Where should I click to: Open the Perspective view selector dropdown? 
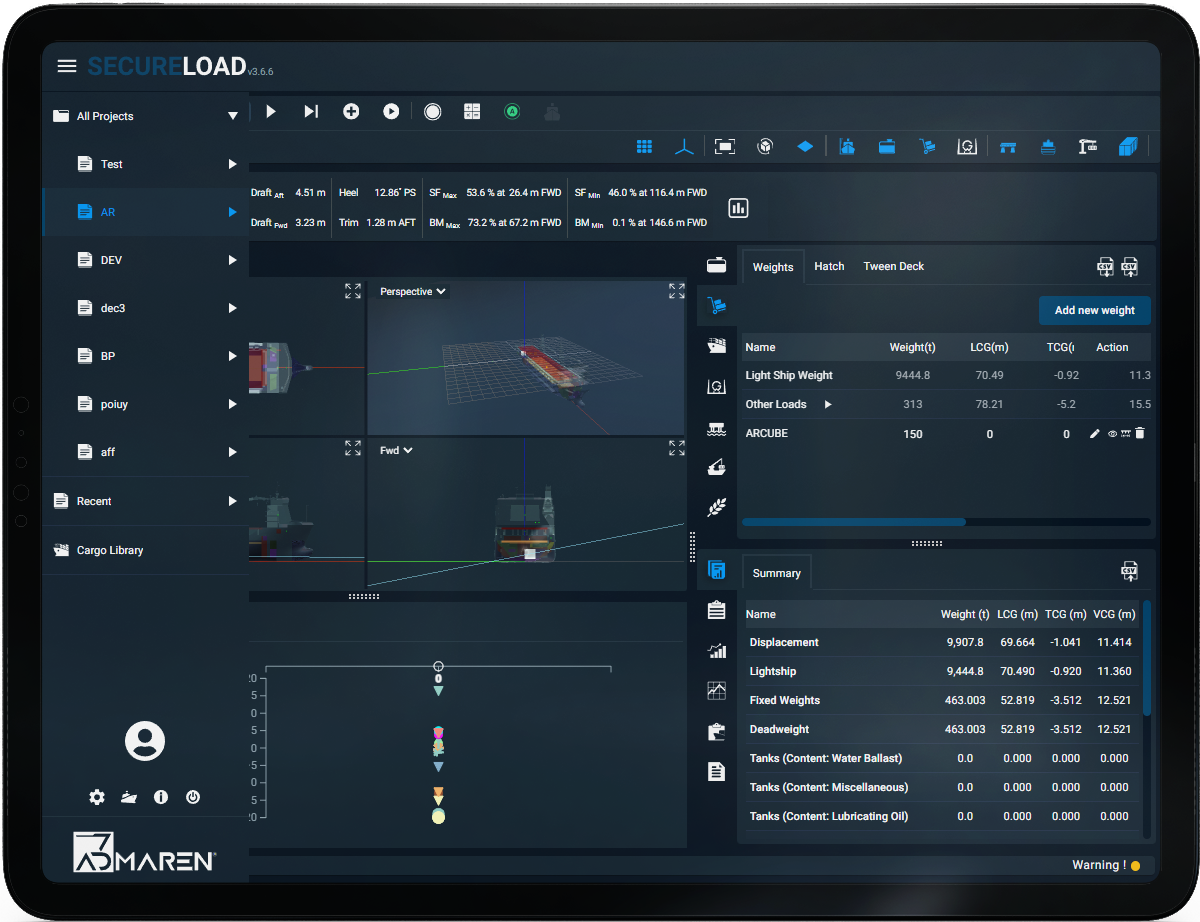click(x=410, y=291)
